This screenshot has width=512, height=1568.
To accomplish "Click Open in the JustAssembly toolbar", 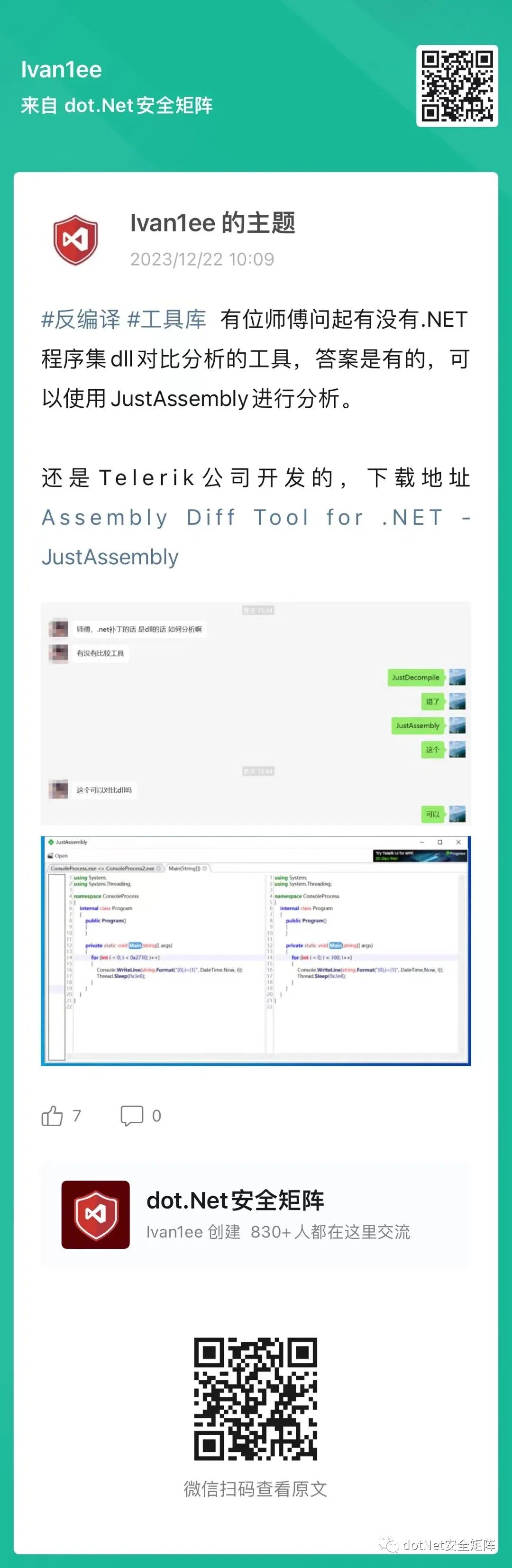I will [x=58, y=855].
